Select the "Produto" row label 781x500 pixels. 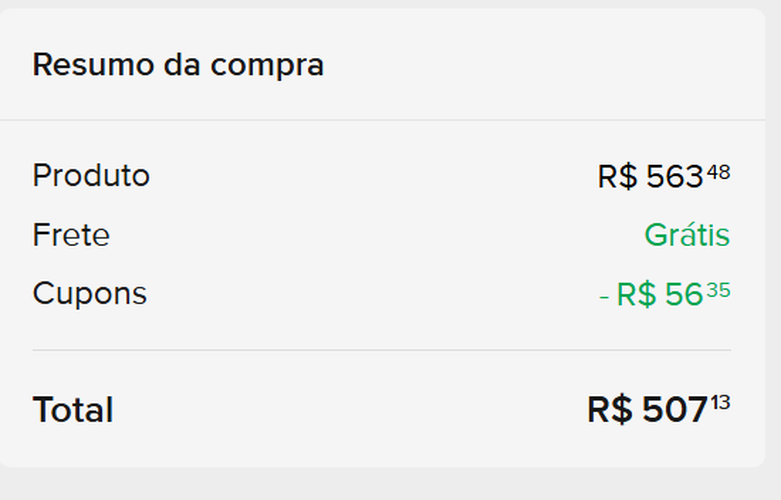(91, 176)
